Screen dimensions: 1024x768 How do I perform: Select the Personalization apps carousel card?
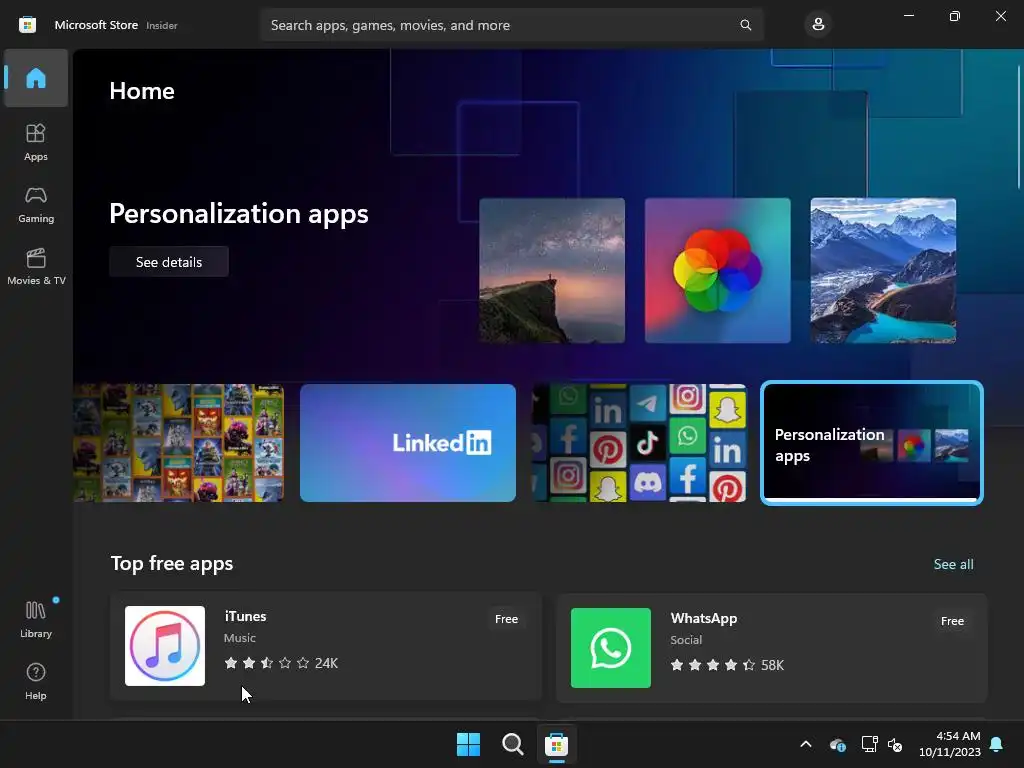(x=872, y=443)
